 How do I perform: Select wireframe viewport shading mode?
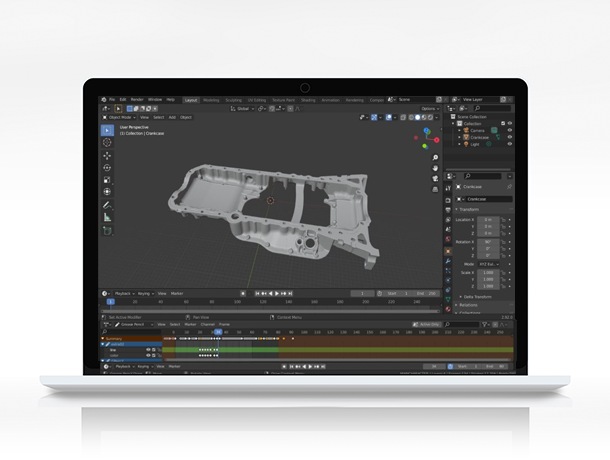point(411,117)
